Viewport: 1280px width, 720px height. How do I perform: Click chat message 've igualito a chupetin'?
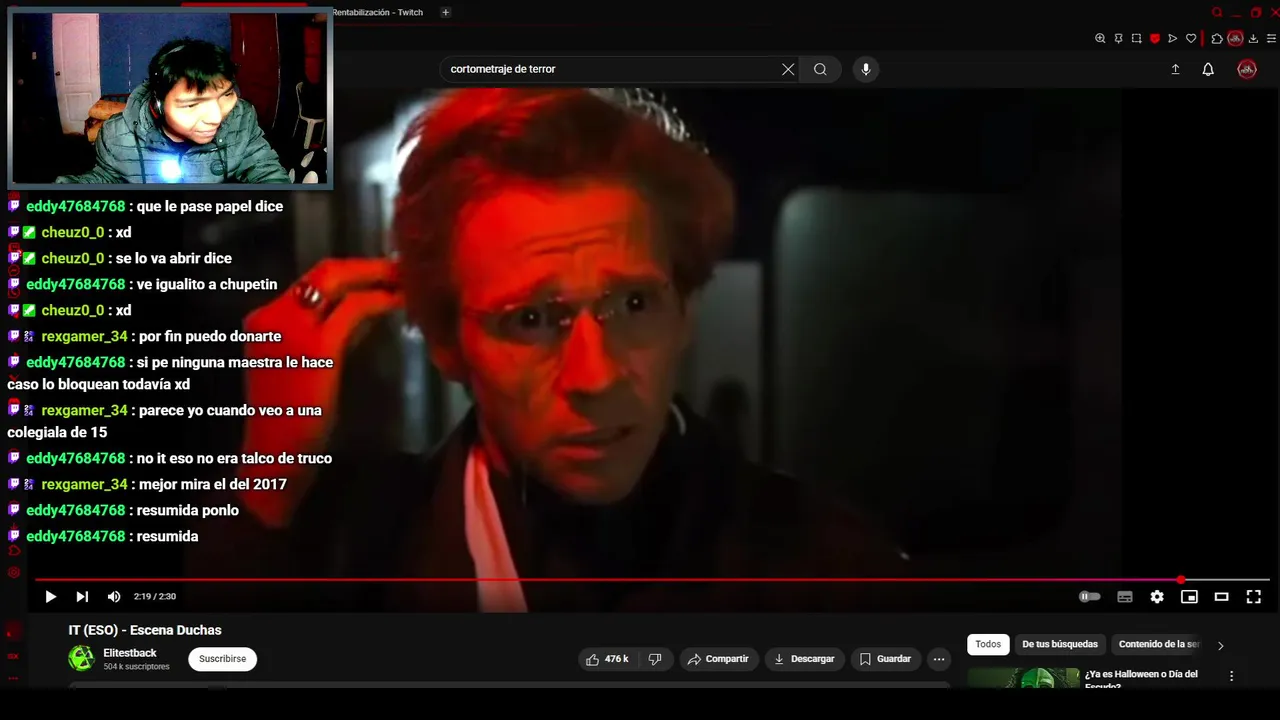(x=207, y=284)
